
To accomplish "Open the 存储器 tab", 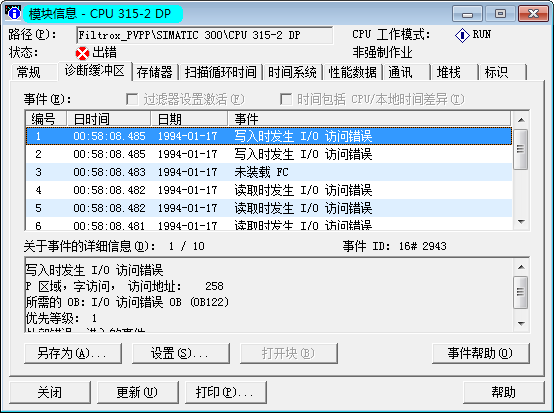I will pyautogui.click(x=154, y=72).
